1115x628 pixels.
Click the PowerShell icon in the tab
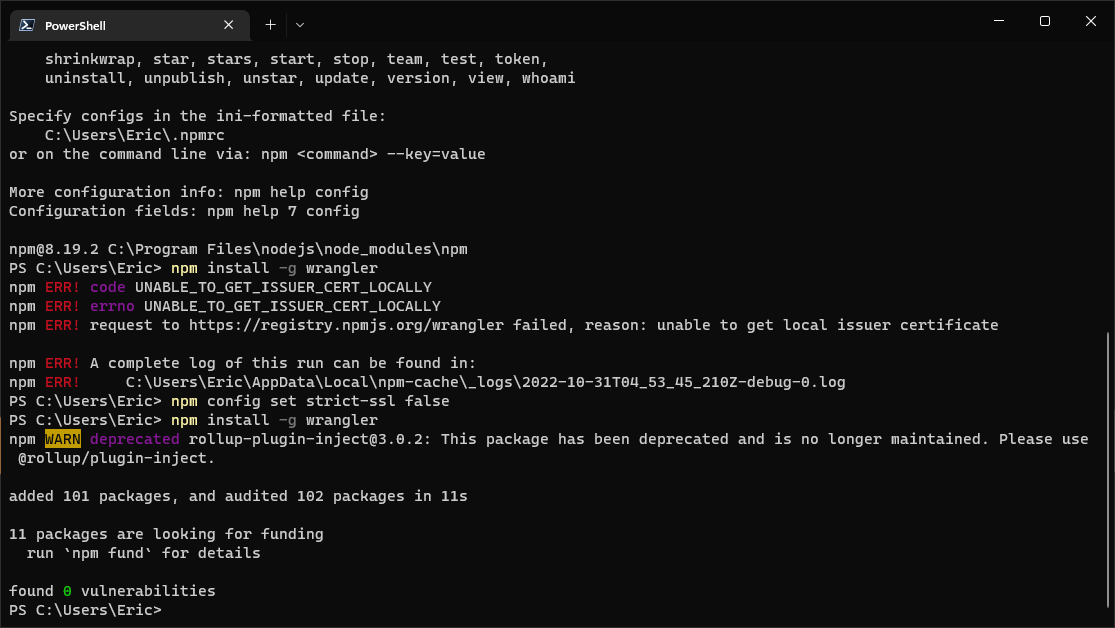coord(28,25)
